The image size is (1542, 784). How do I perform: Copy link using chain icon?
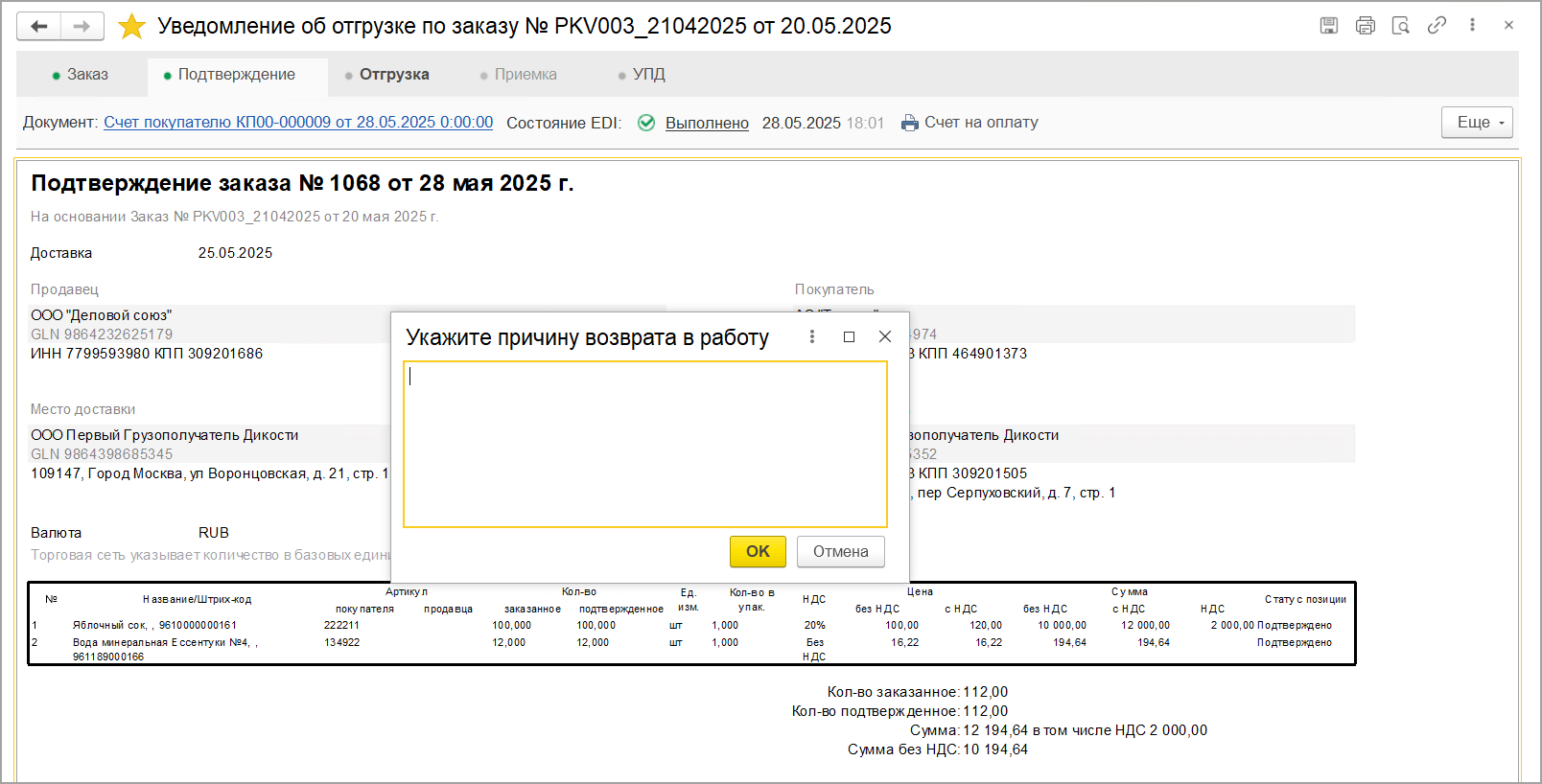tap(1437, 26)
